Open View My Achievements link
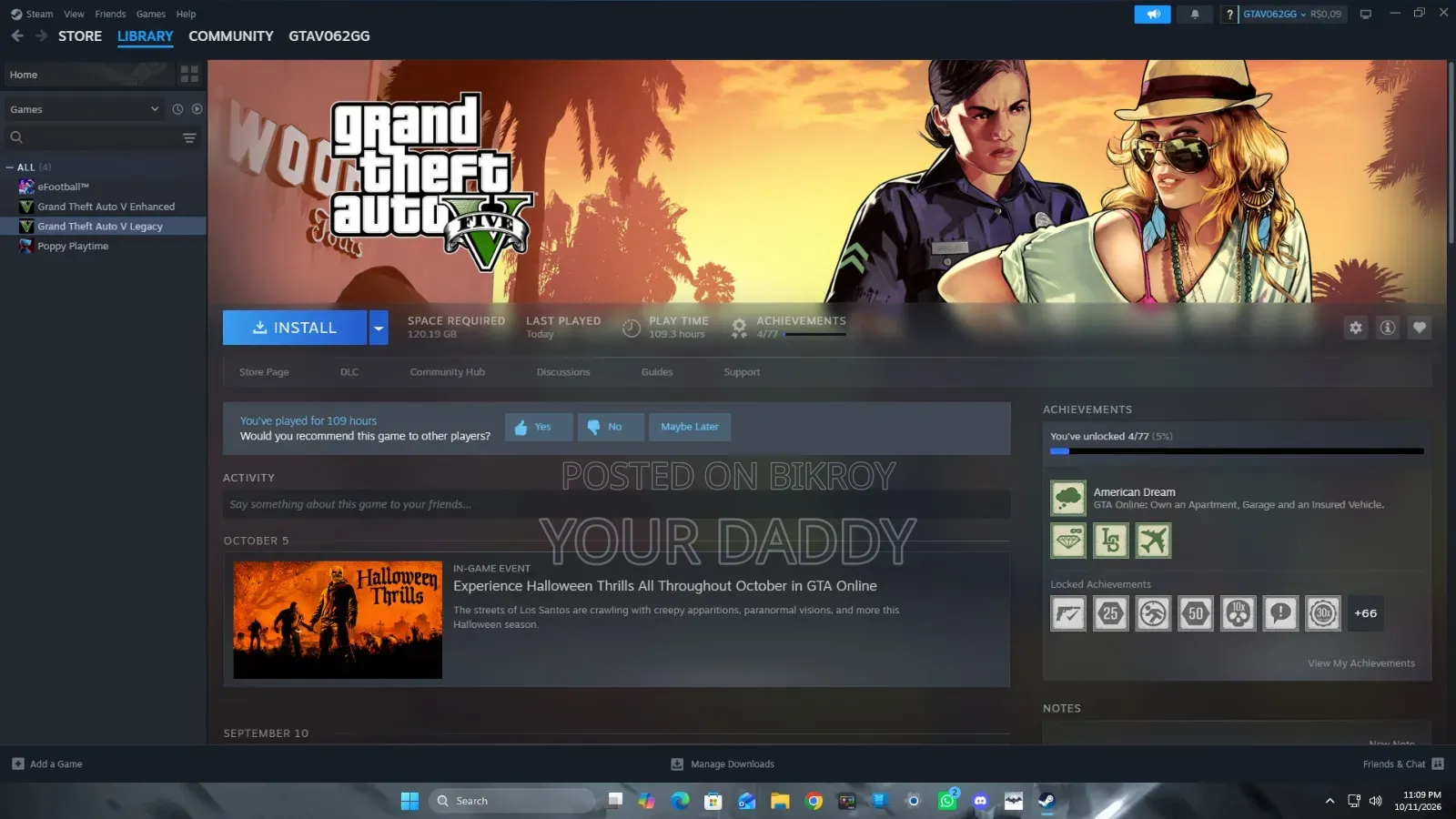The height and width of the screenshot is (819, 1456). 1361,663
